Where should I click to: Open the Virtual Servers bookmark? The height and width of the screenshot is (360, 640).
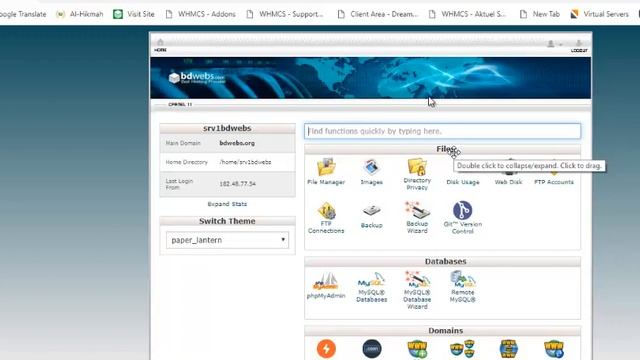coord(600,14)
